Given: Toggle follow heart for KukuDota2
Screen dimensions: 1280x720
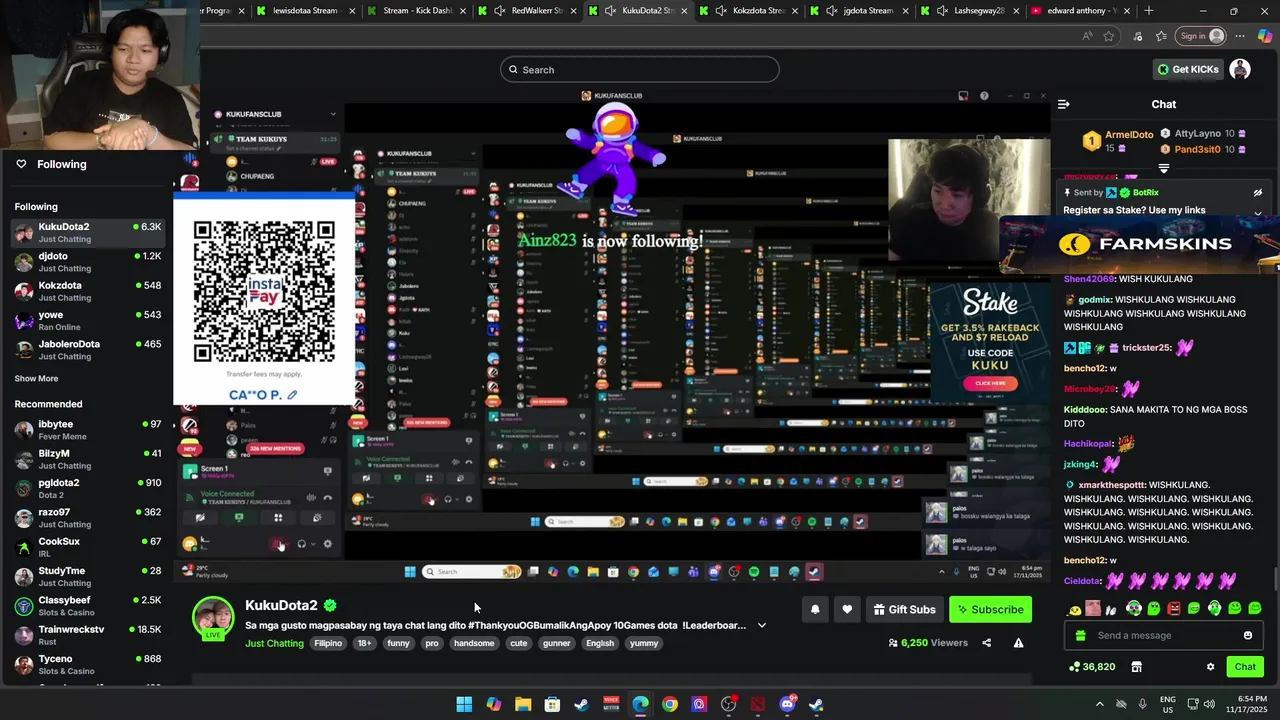Looking at the screenshot, I should 847,609.
